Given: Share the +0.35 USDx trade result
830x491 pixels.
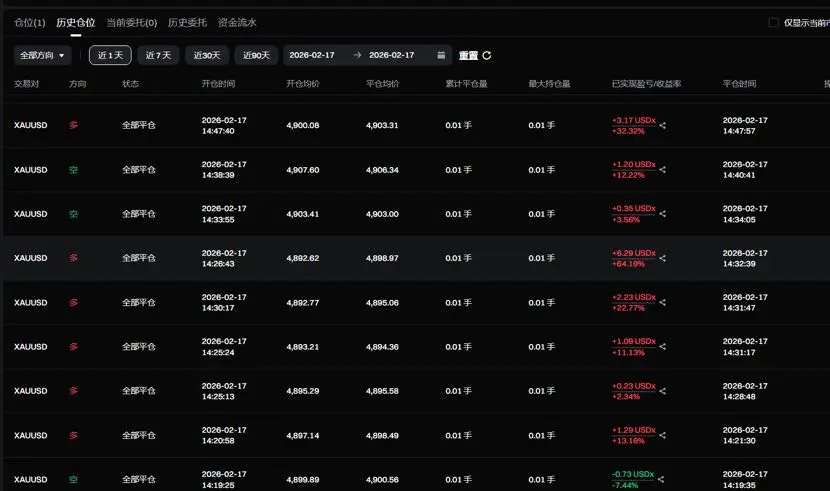Looking at the screenshot, I should [x=663, y=214].
